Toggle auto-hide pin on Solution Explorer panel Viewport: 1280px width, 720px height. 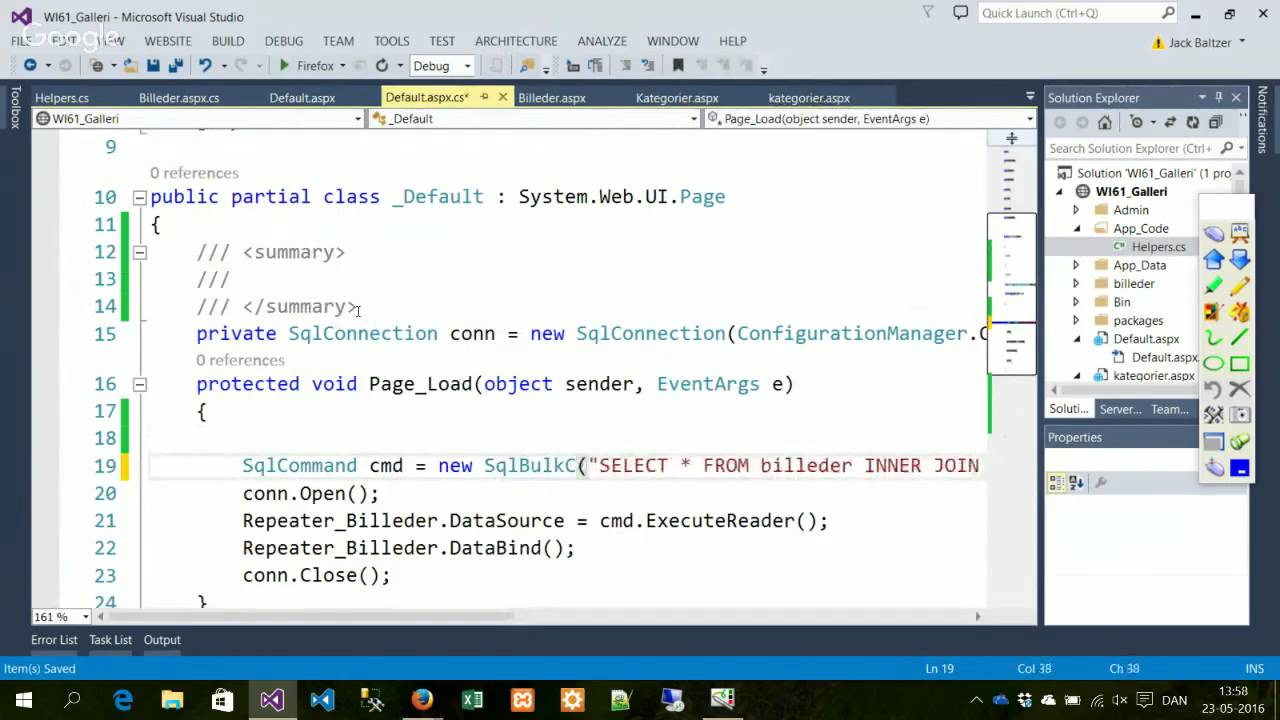pos(1219,97)
